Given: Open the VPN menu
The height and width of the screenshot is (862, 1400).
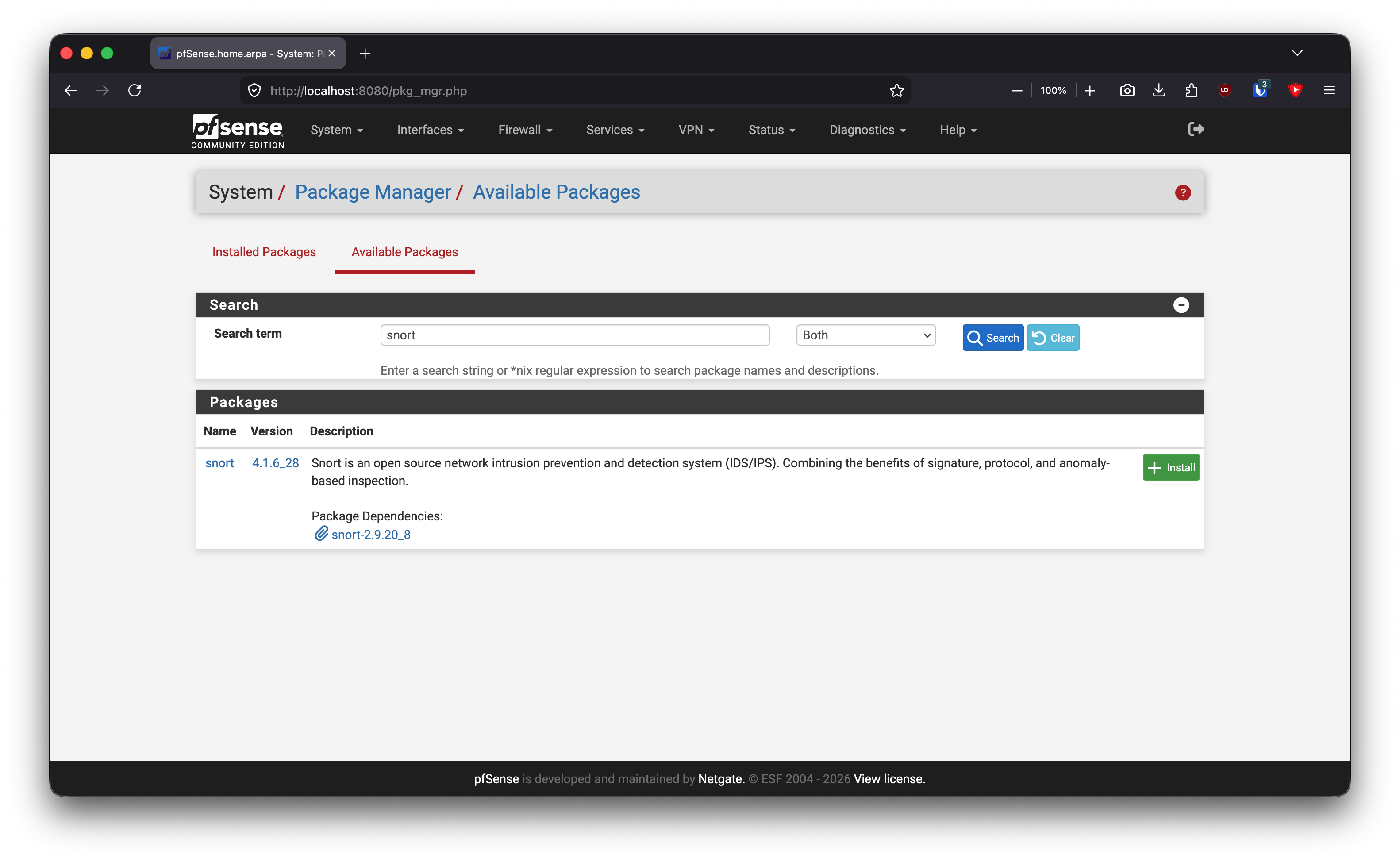Looking at the screenshot, I should [696, 130].
